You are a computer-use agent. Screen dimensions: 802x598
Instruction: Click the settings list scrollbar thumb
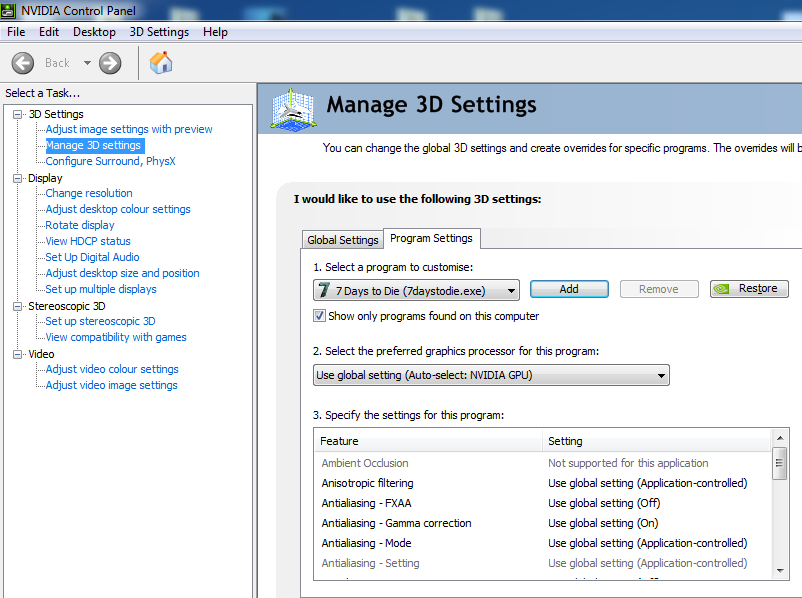point(780,463)
